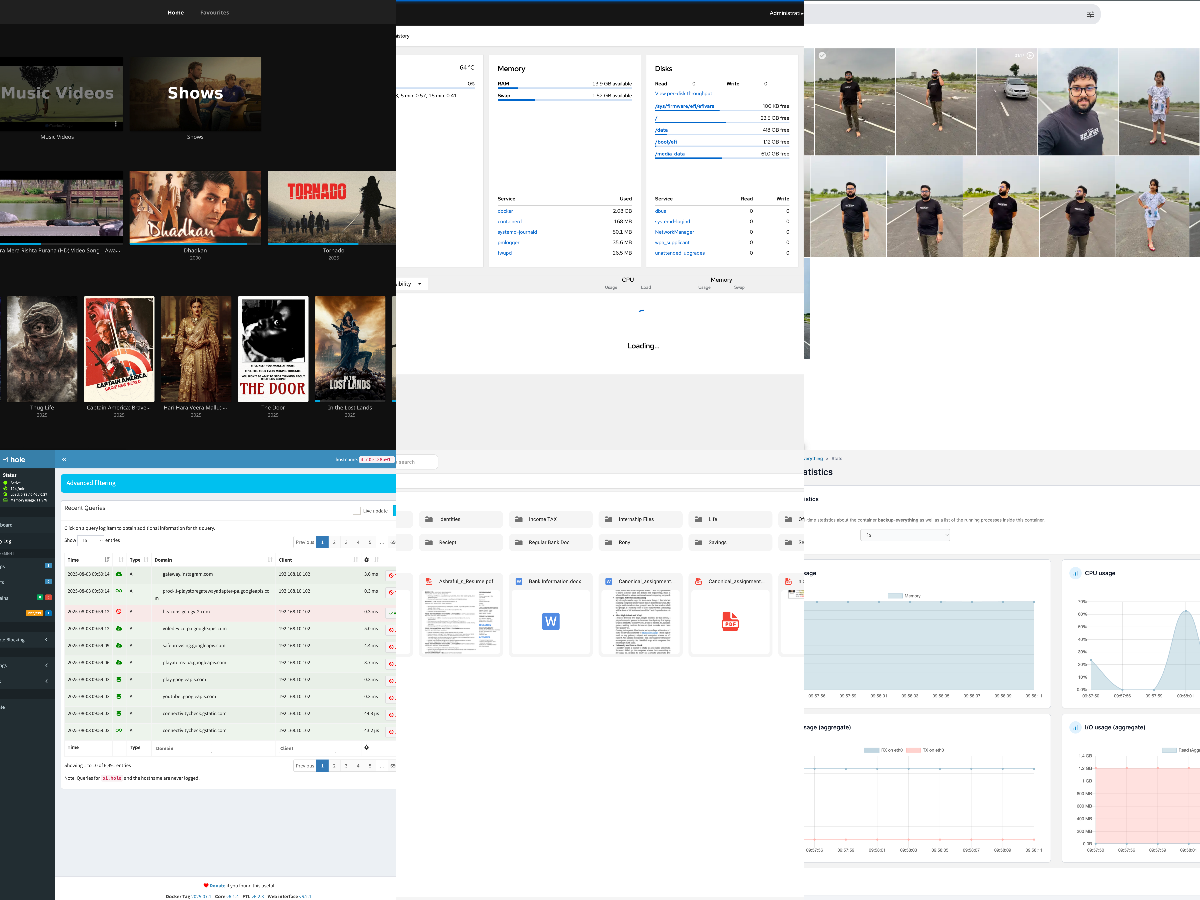
Task: Click the folder icon of the Savings folder
Action: (698, 542)
